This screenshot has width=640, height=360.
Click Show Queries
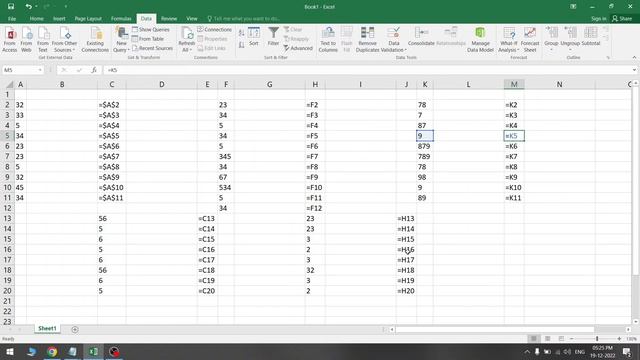click(150, 29)
